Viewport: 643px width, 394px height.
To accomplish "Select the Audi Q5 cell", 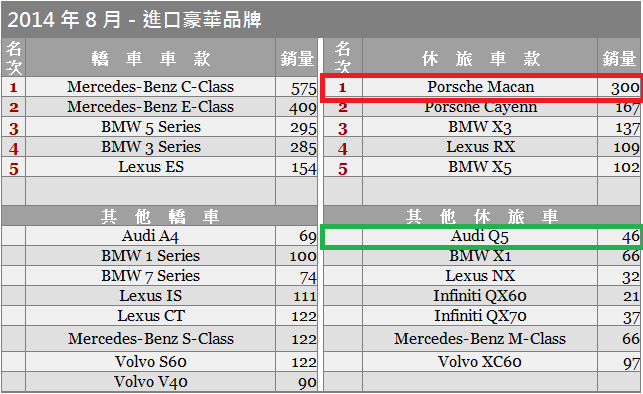I will tap(480, 236).
